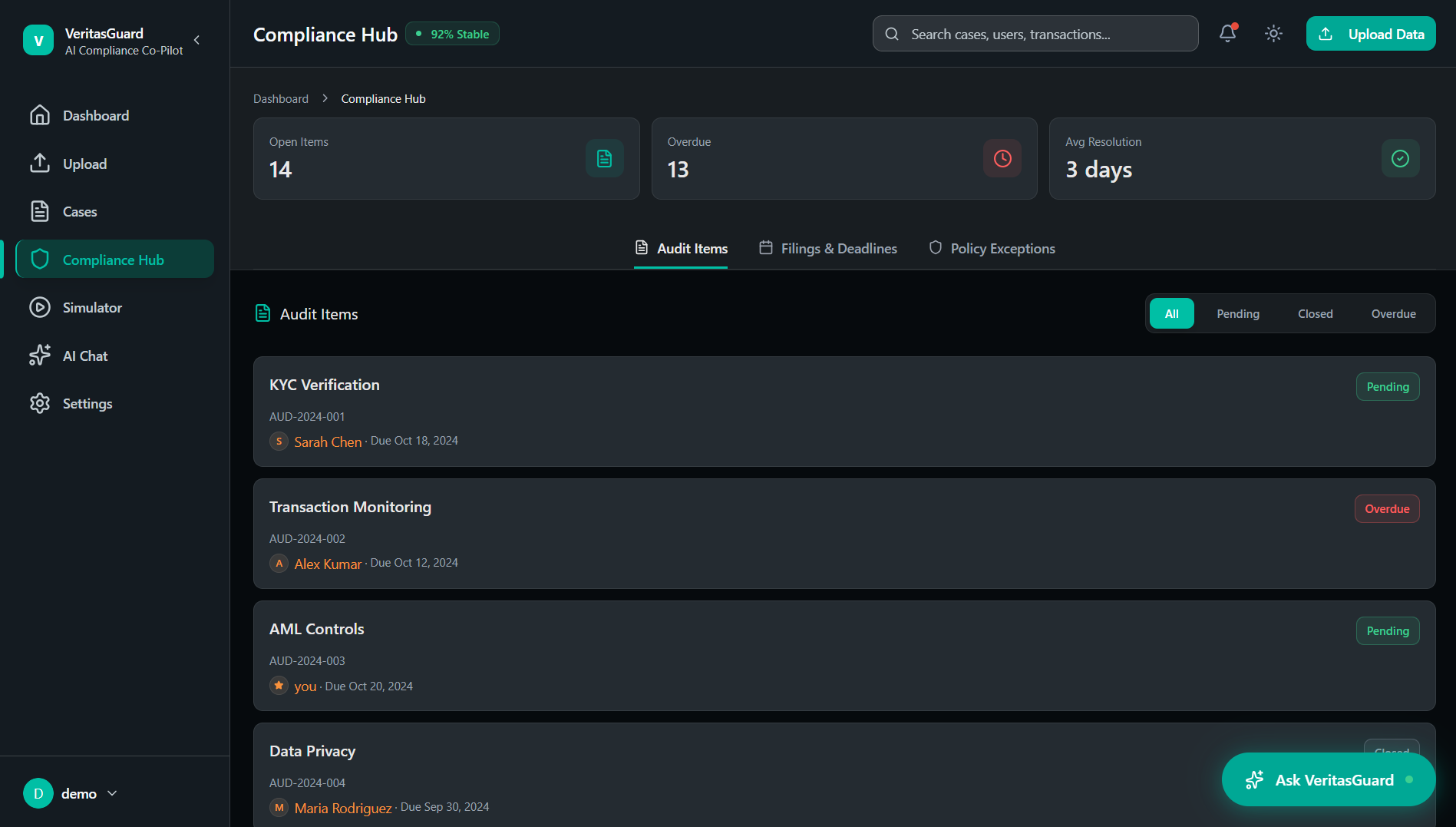Click the Pending badge on AML Controls
Screen dimensions: 1456x827
[1388, 630]
